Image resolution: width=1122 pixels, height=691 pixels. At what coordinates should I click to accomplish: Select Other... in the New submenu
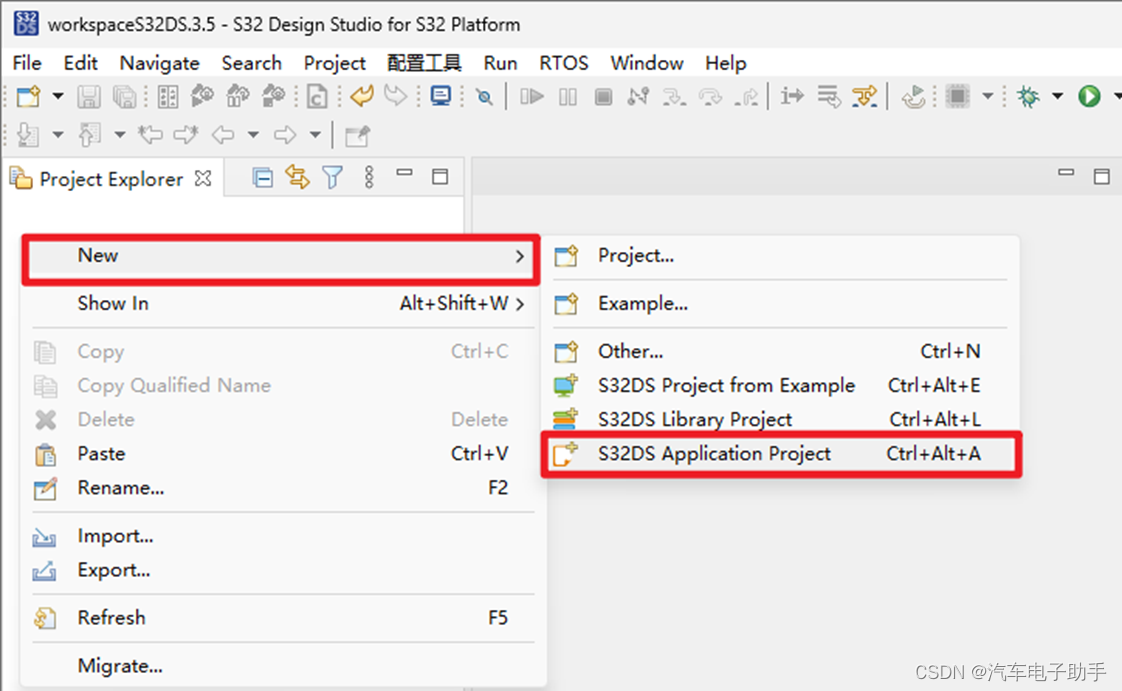point(781,351)
